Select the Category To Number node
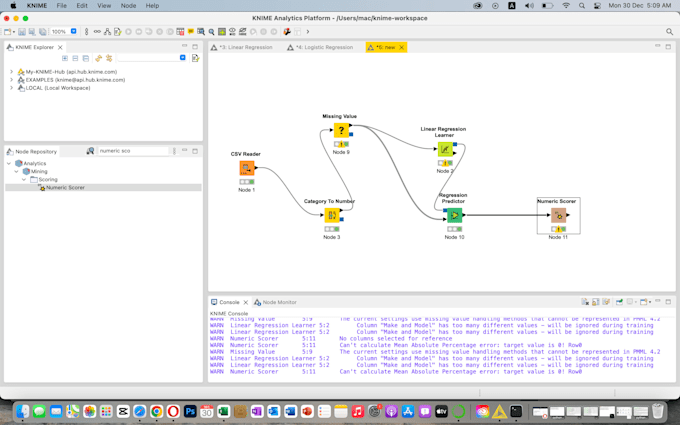This screenshot has height=425, width=680. (x=332, y=215)
